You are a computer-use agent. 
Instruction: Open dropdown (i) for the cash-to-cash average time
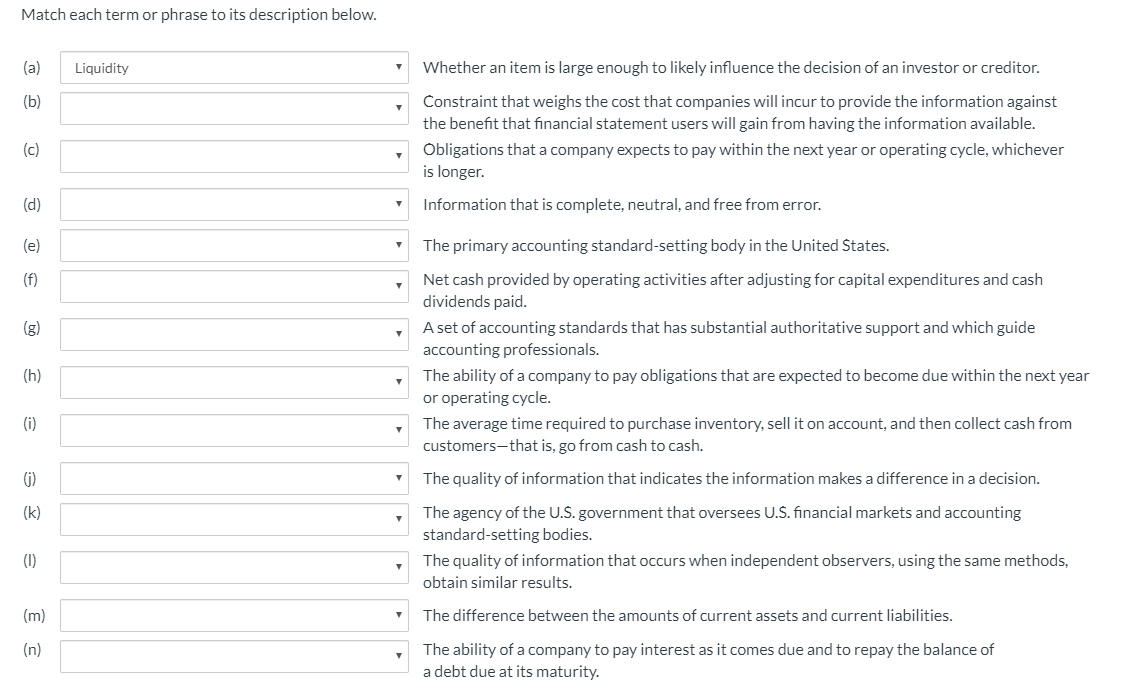[x=234, y=430]
